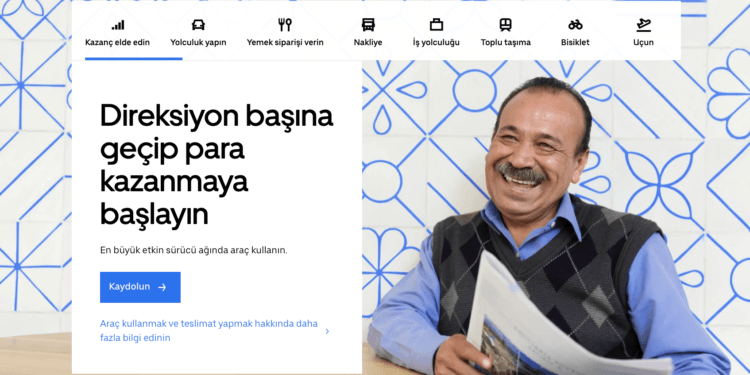Switch to the Yolculuk yapın tab
Screen dimensions: 750x375
(x=198, y=43)
